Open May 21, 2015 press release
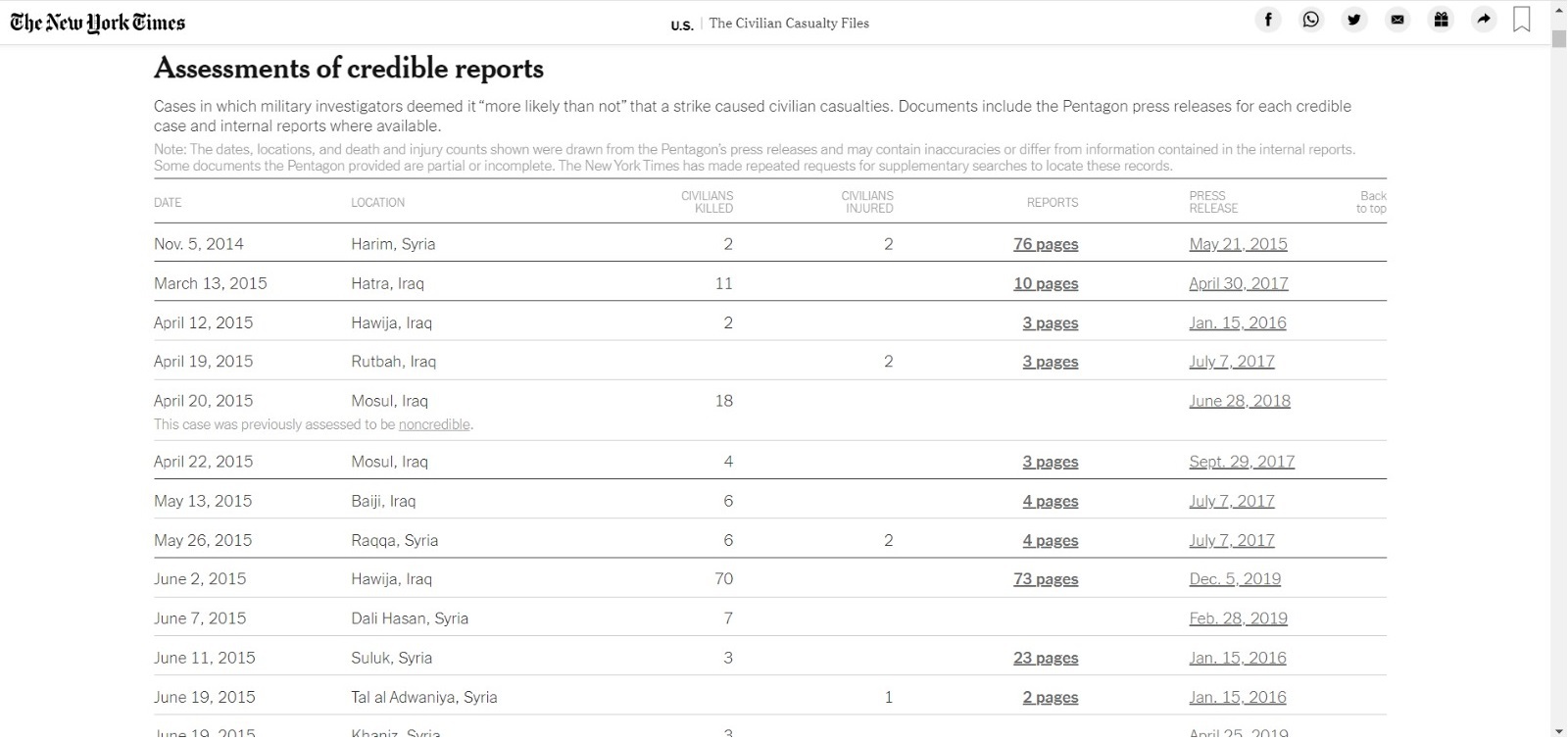1568x740 pixels. coord(1238,244)
